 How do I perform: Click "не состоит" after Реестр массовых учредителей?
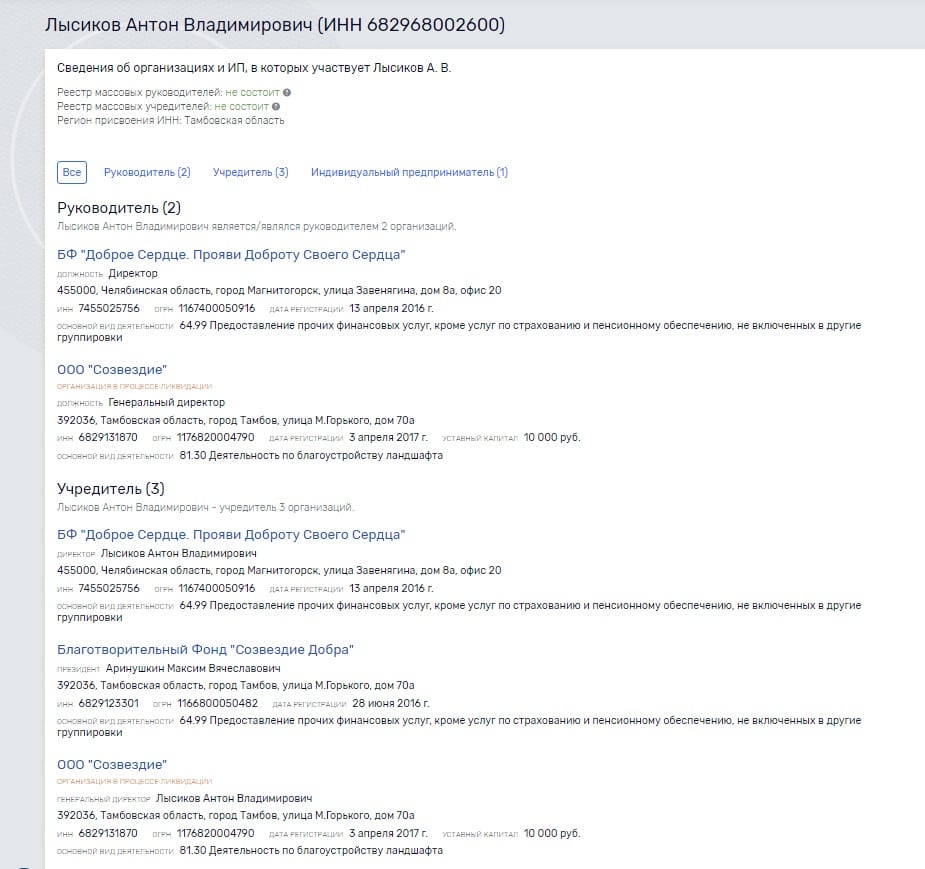[x=241, y=107]
